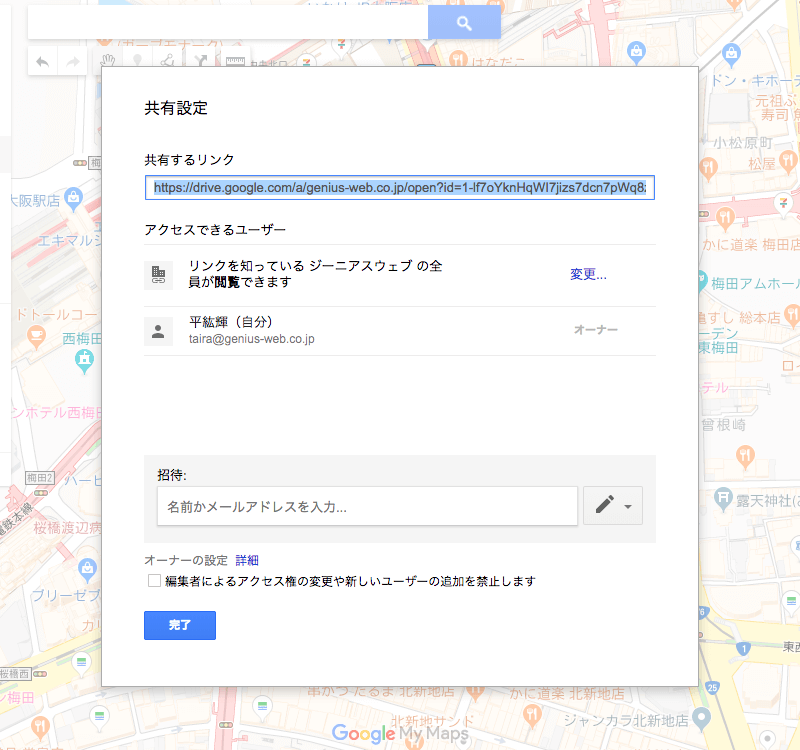Screen dimensions: 800x750
Task: Click the map pin beside ジャンカラ北新地店
Action: 702,718
